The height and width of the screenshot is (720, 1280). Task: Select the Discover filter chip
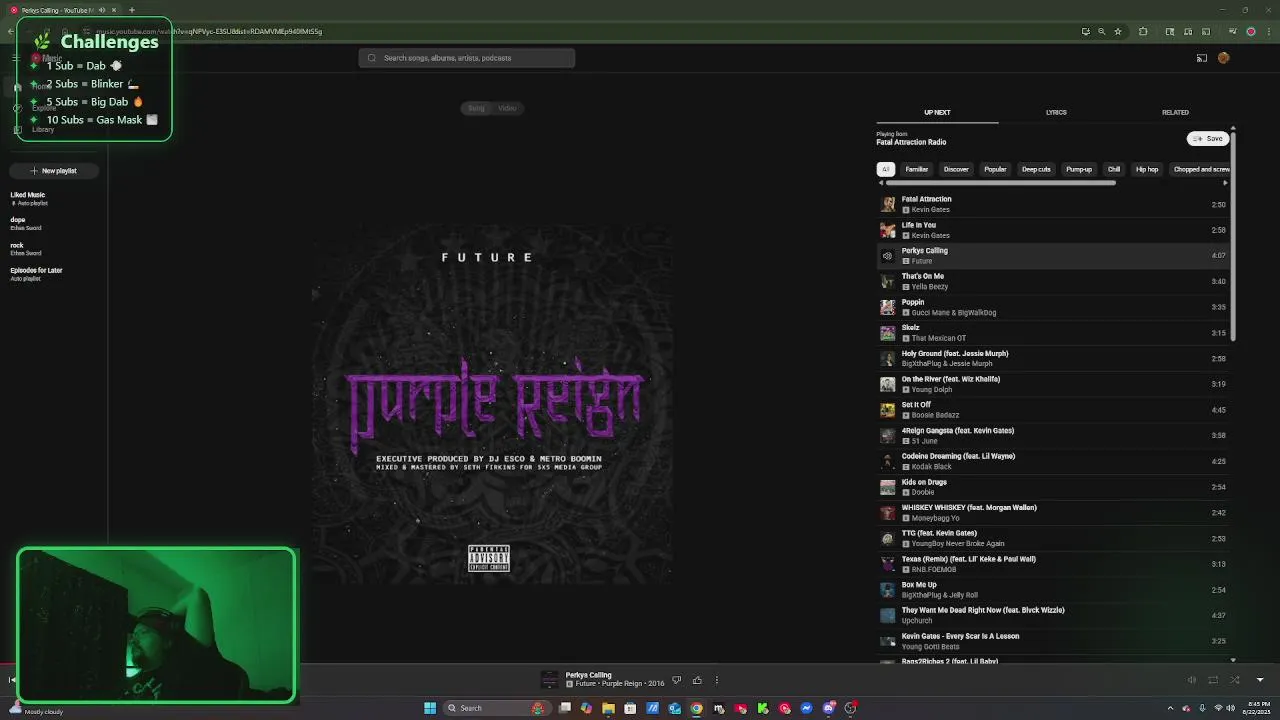pyautogui.click(x=956, y=169)
